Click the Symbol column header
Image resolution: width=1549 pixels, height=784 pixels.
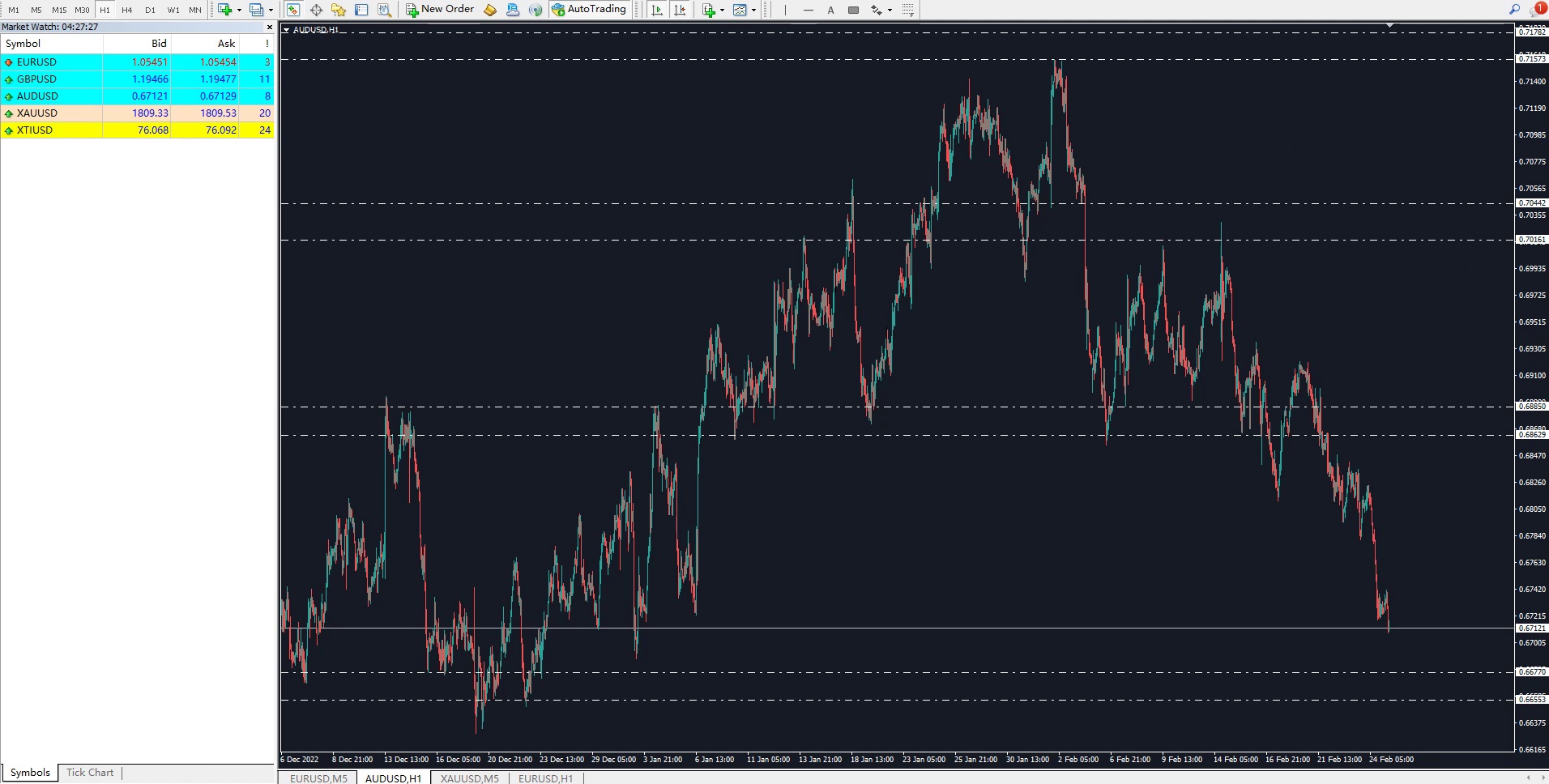tap(52, 44)
